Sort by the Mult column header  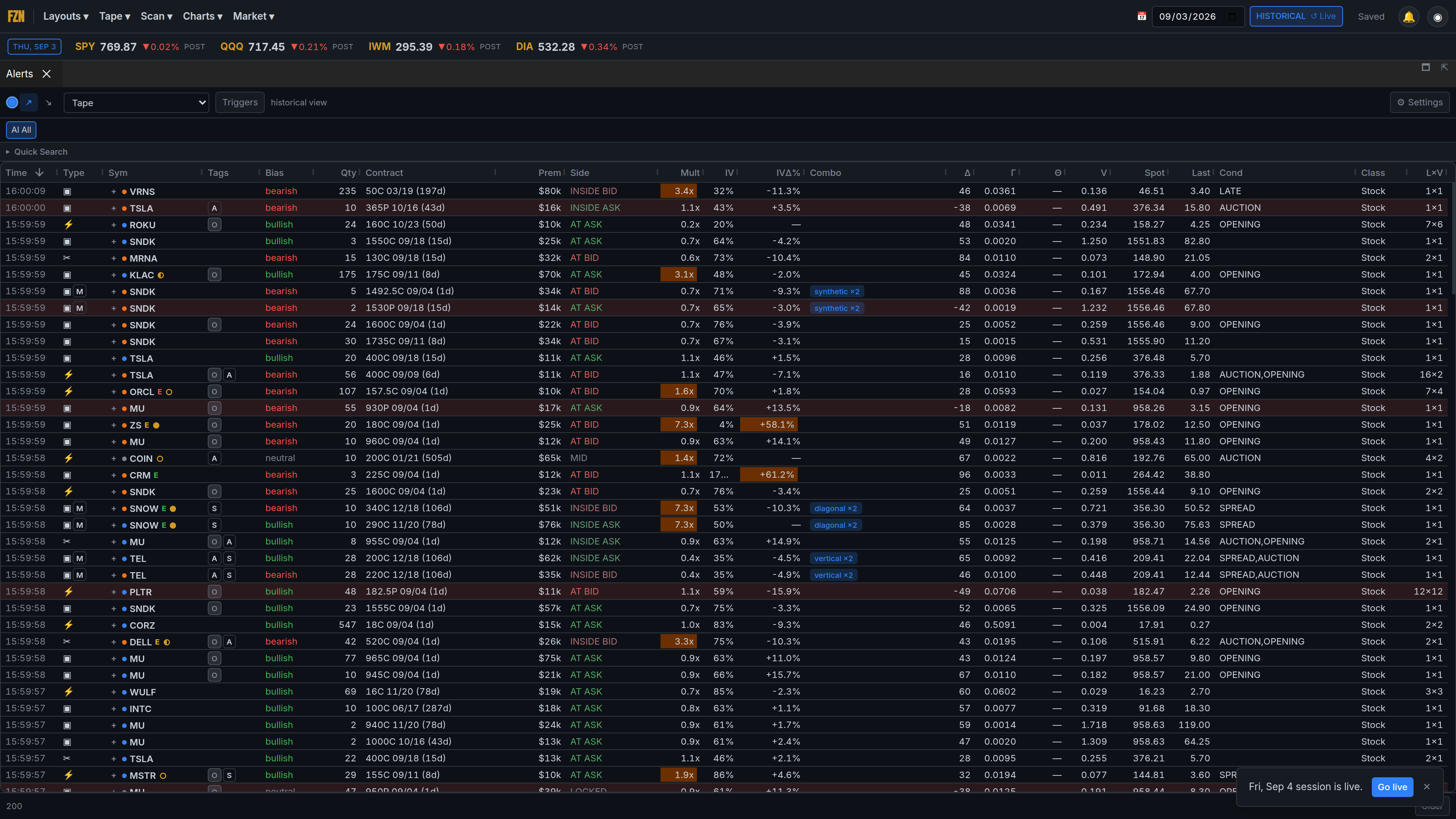[690, 173]
